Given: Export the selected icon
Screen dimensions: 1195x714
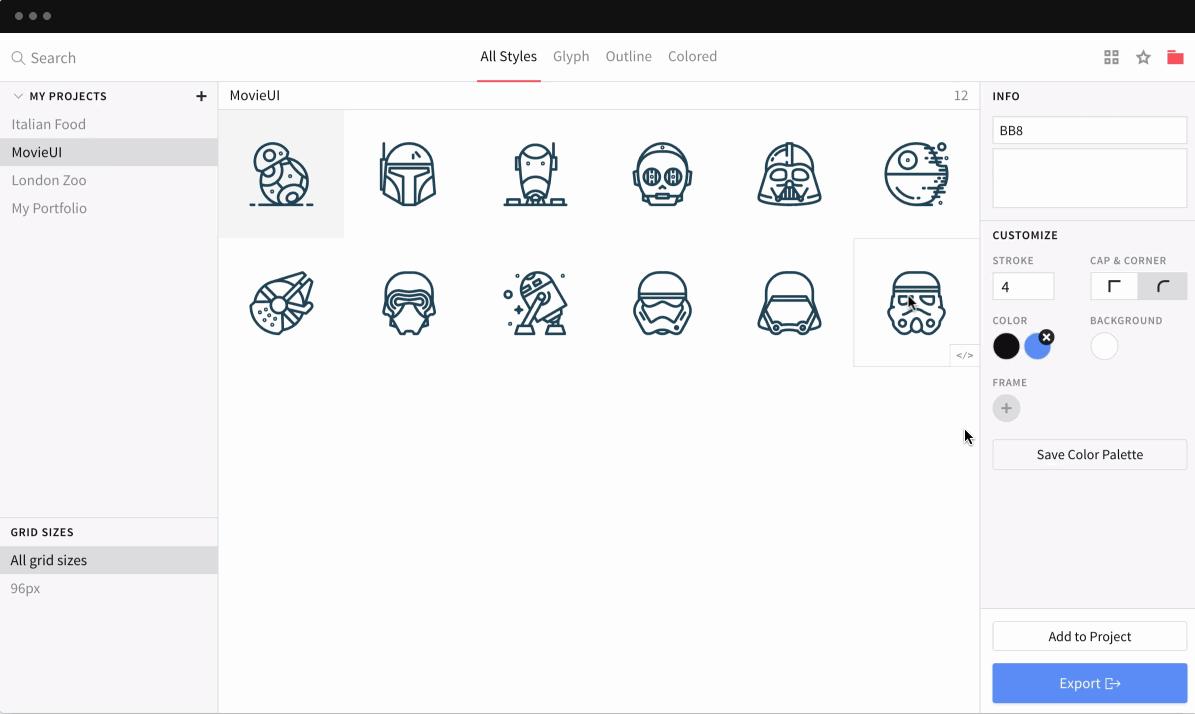Looking at the screenshot, I should [x=1089, y=684].
